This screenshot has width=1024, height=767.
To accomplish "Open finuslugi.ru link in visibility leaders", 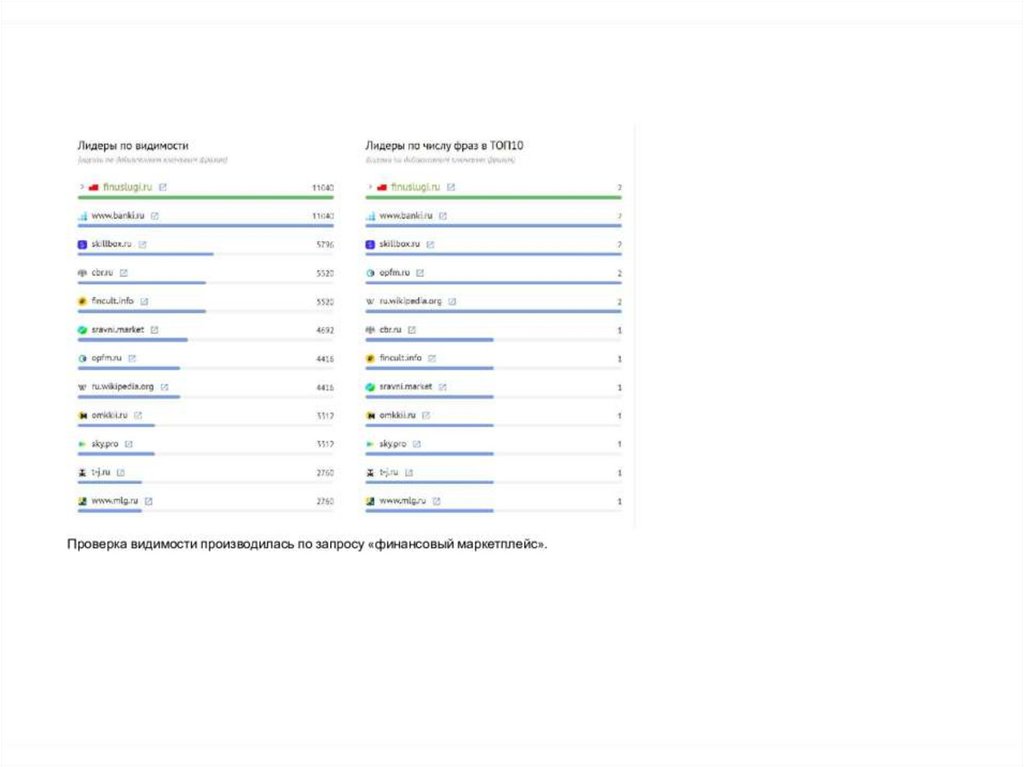I will (127, 187).
